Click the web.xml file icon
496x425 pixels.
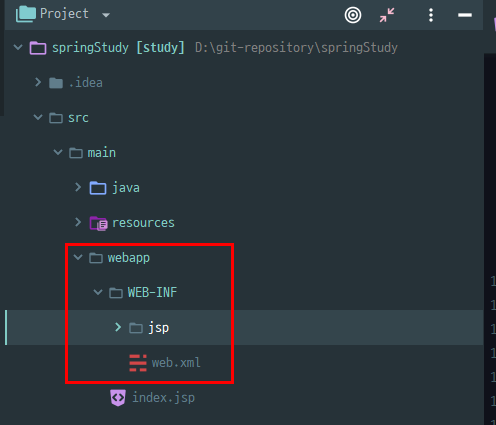(138, 363)
